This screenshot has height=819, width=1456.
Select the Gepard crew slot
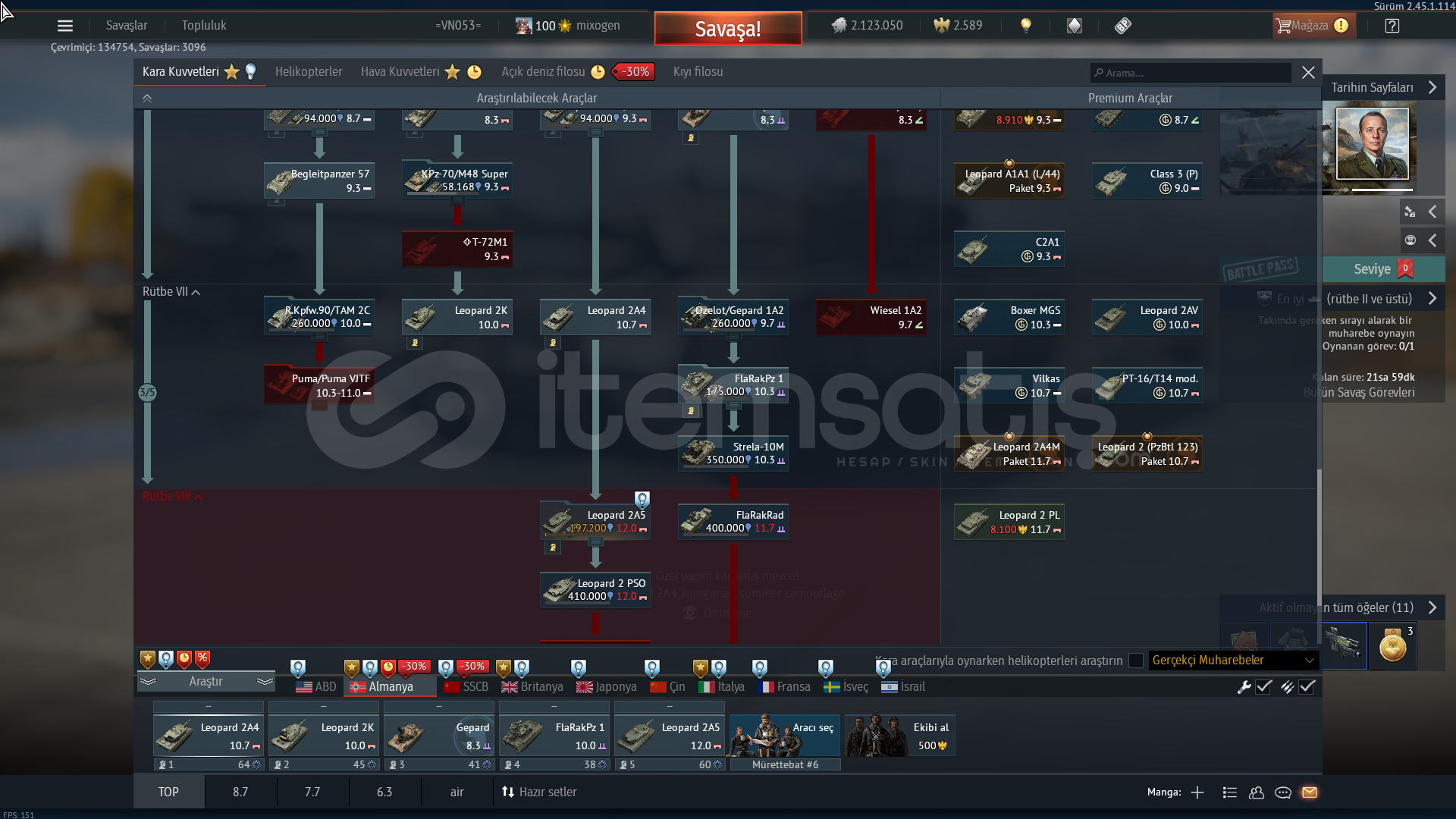(439, 736)
